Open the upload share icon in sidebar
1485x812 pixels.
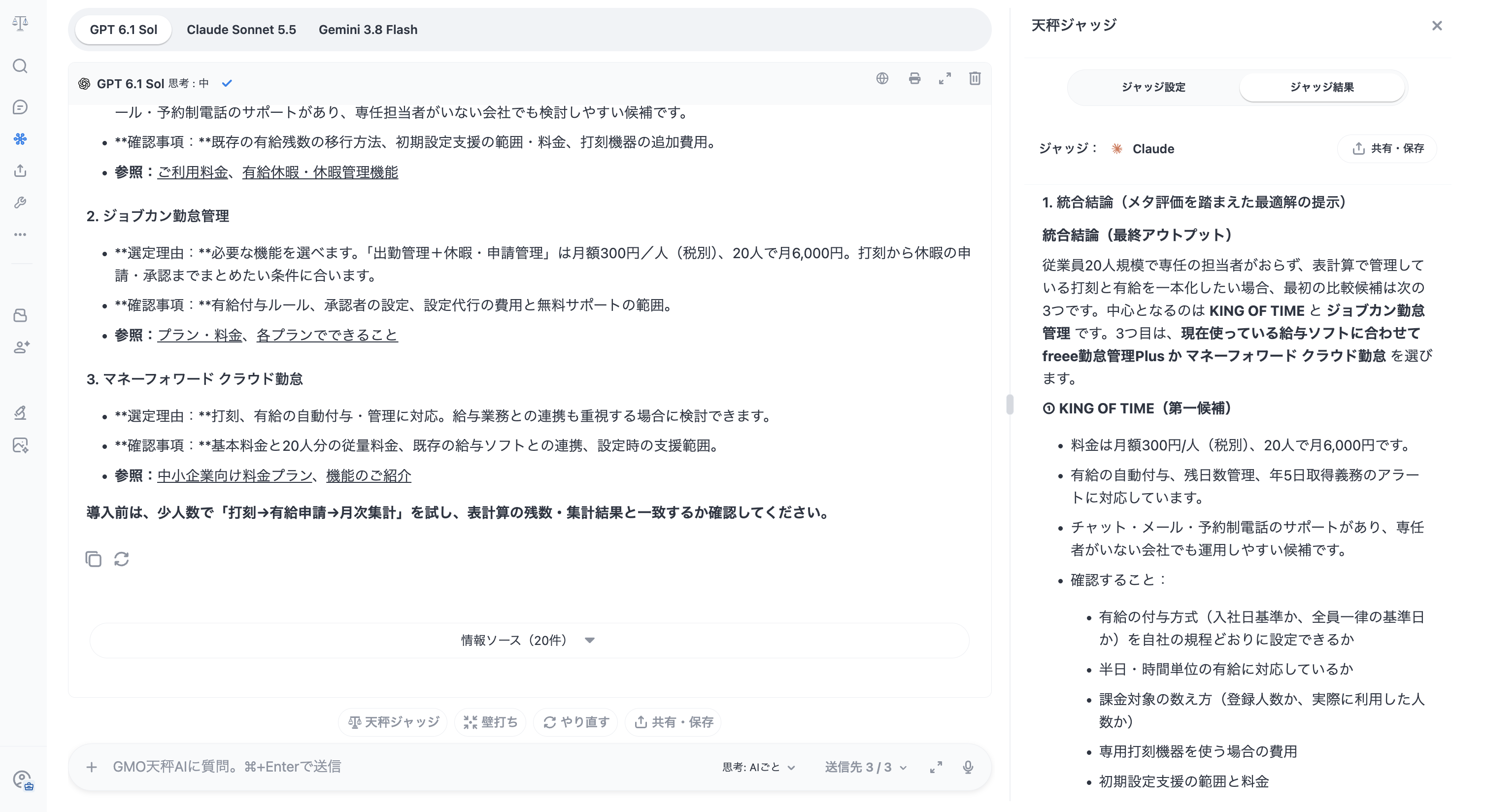pyautogui.click(x=20, y=170)
